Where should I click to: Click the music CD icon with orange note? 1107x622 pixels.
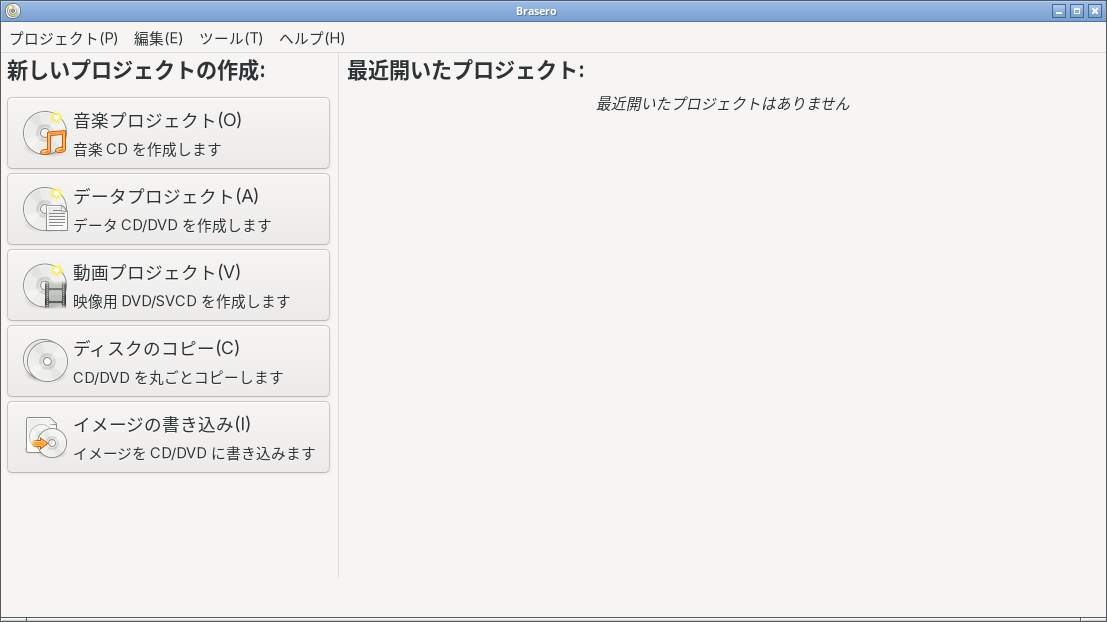point(45,133)
